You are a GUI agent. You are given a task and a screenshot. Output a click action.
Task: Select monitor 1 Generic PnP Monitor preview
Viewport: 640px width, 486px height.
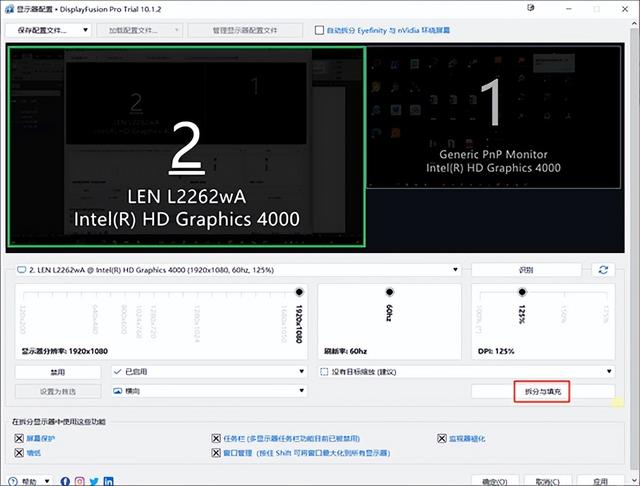tap(494, 117)
